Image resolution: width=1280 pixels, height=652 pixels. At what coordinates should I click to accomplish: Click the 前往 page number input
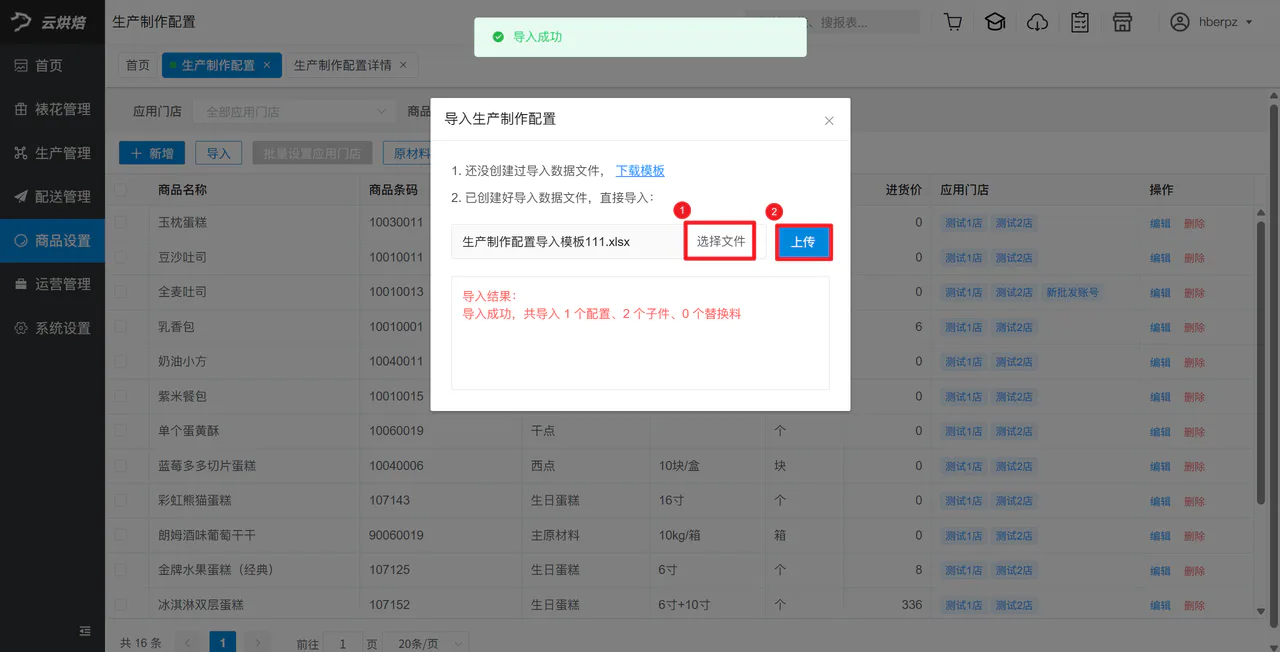coord(343,644)
